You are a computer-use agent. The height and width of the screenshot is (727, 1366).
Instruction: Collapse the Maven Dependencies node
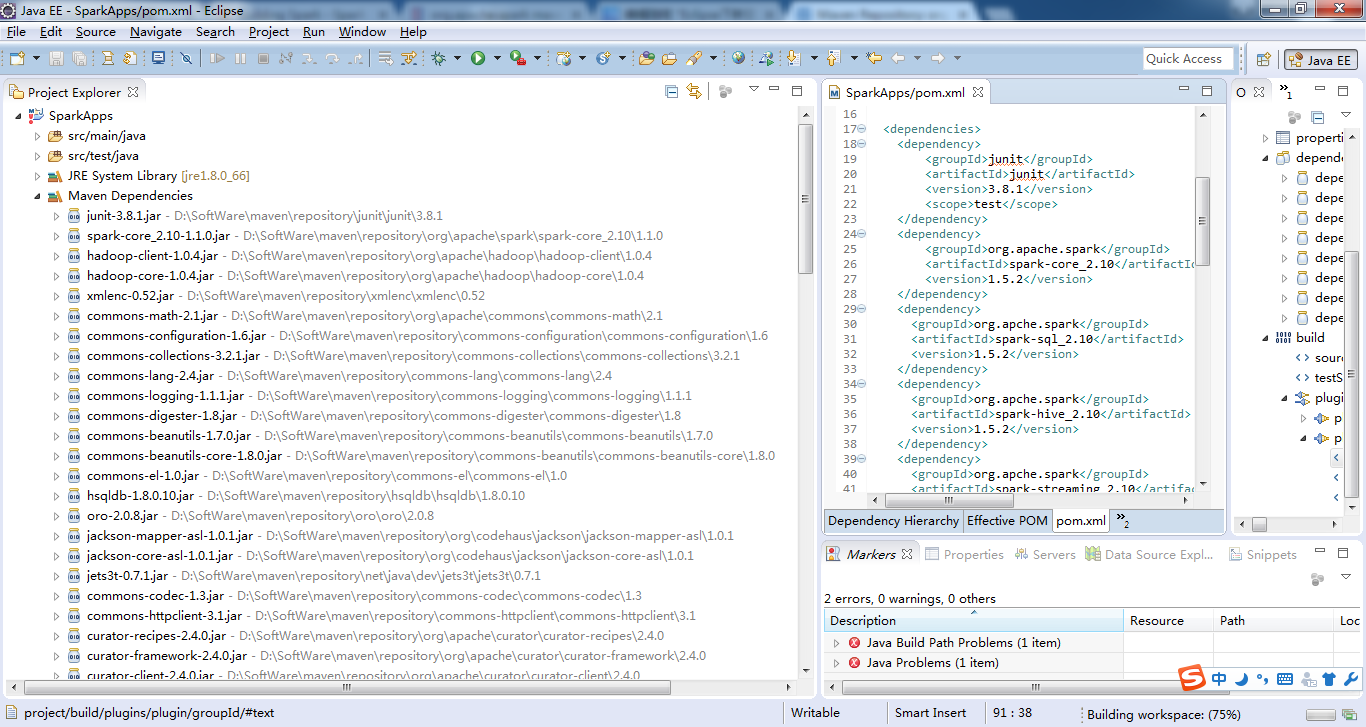pyautogui.click(x=37, y=196)
